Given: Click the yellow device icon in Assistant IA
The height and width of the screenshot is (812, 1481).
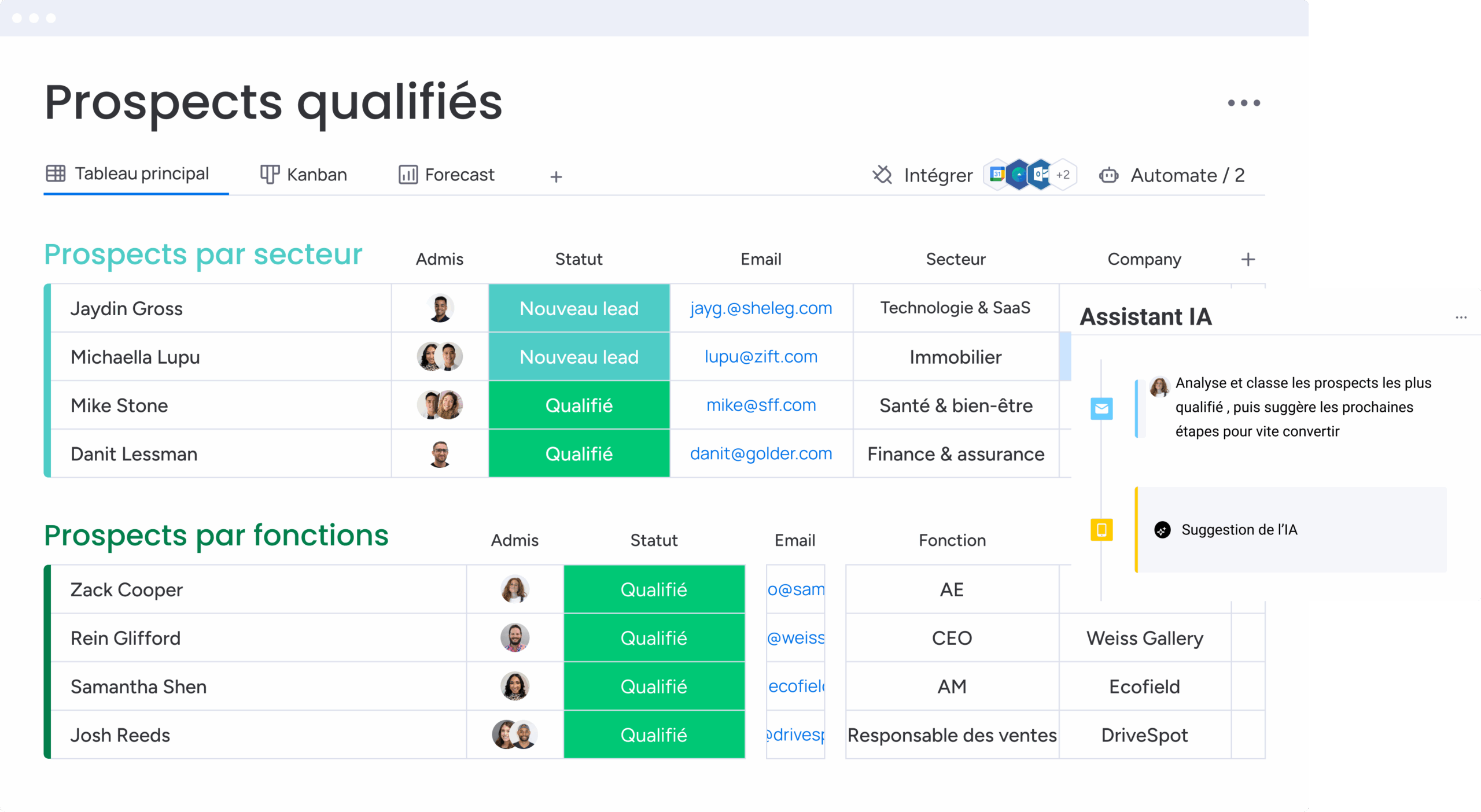Looking at the screenshot, I should (1101, 530).
